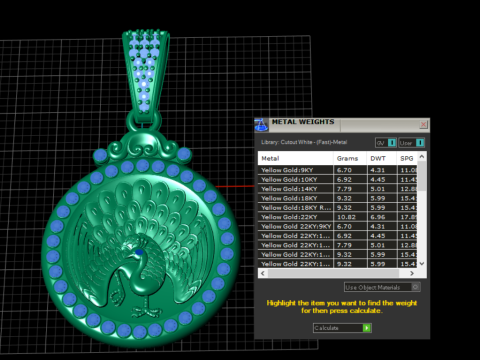
Task: Click the metal list scroll-down arrow
Action: coord(422,264)
